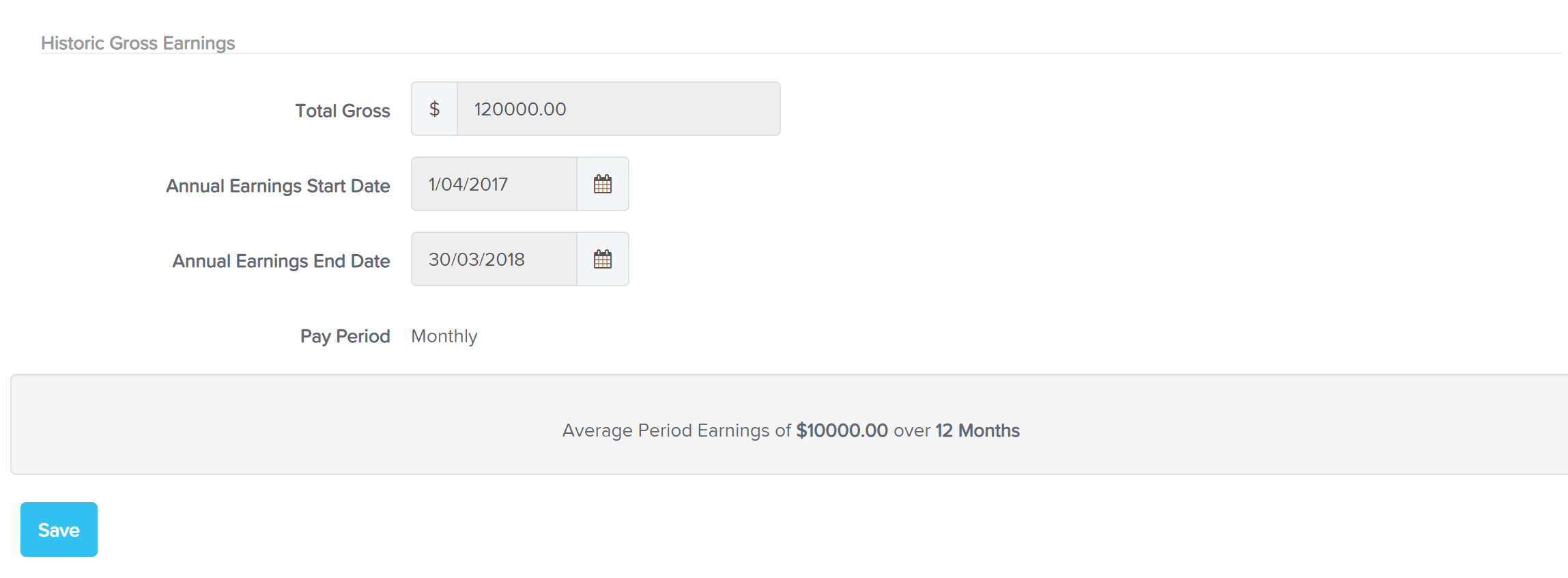Select the Monthly pay period value

[444, 336]
